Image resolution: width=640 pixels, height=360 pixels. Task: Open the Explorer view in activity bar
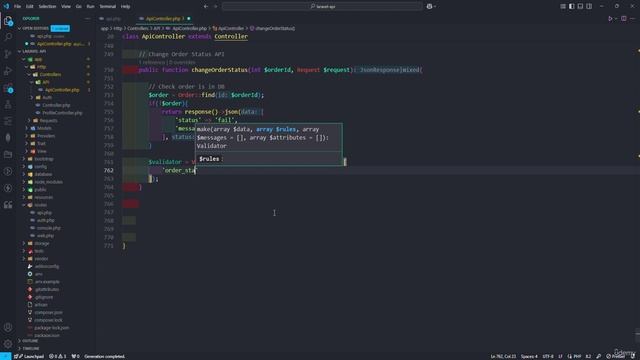click(8, 21)
